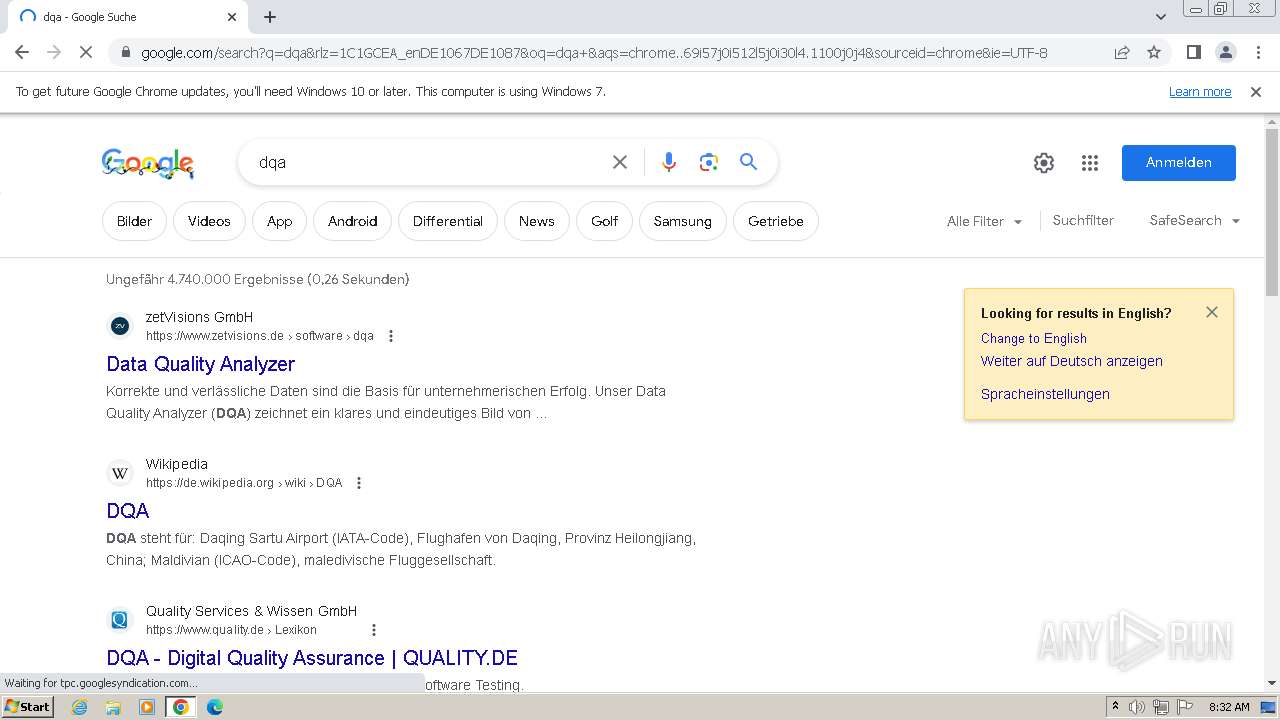
Task: Filter results by Getriebe
Action: (x=776, y=221)
